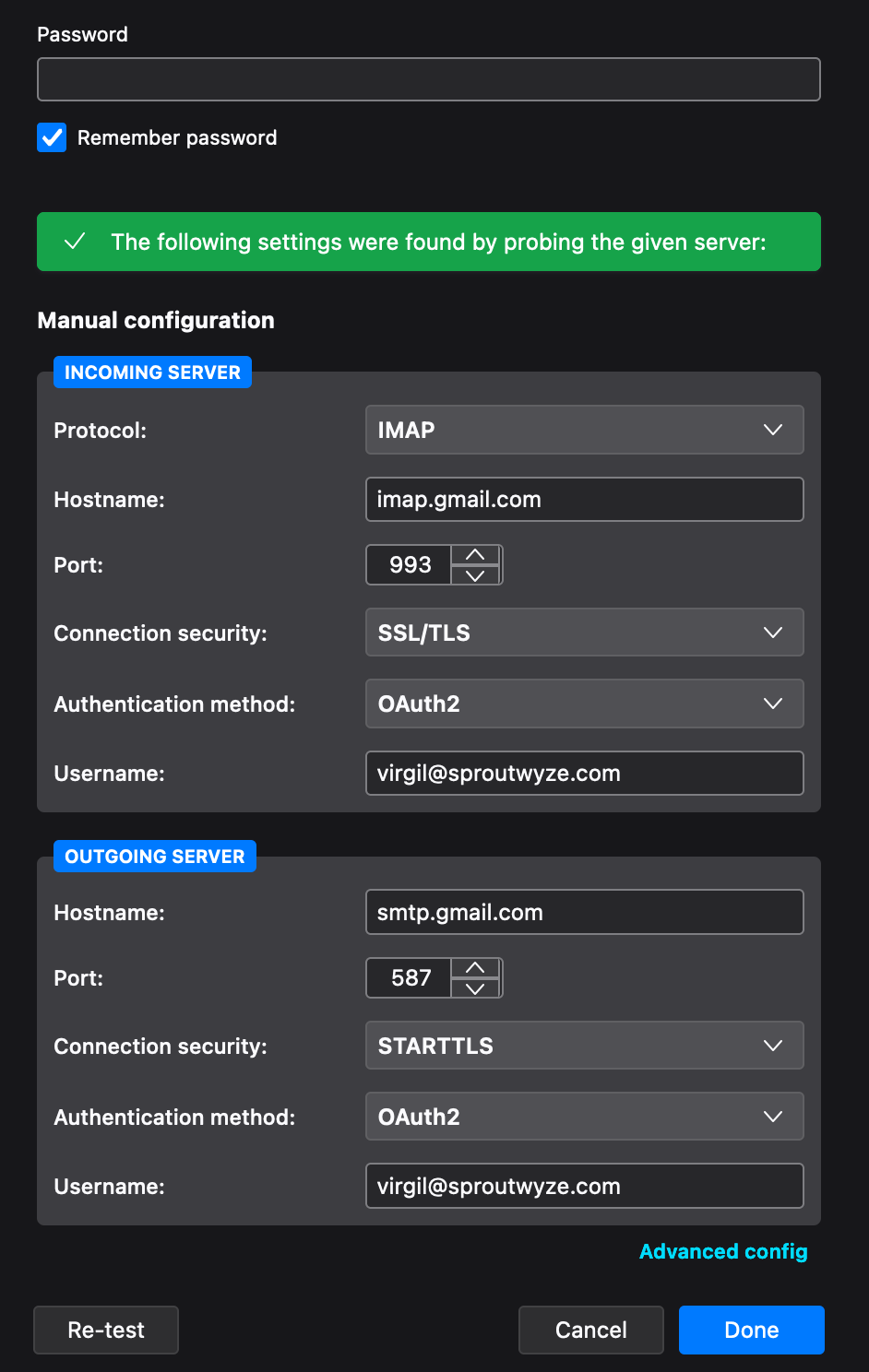Edit the imap.gmail.com hostname field

tap(584, 500)
